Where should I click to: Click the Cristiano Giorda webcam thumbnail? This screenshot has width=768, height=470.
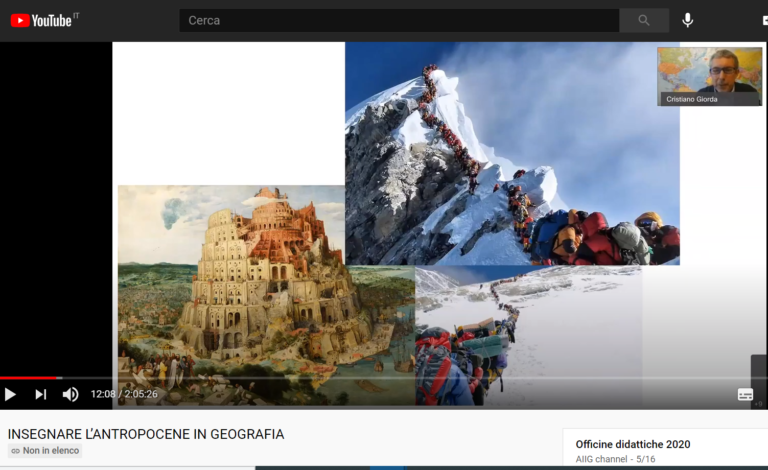709,76
